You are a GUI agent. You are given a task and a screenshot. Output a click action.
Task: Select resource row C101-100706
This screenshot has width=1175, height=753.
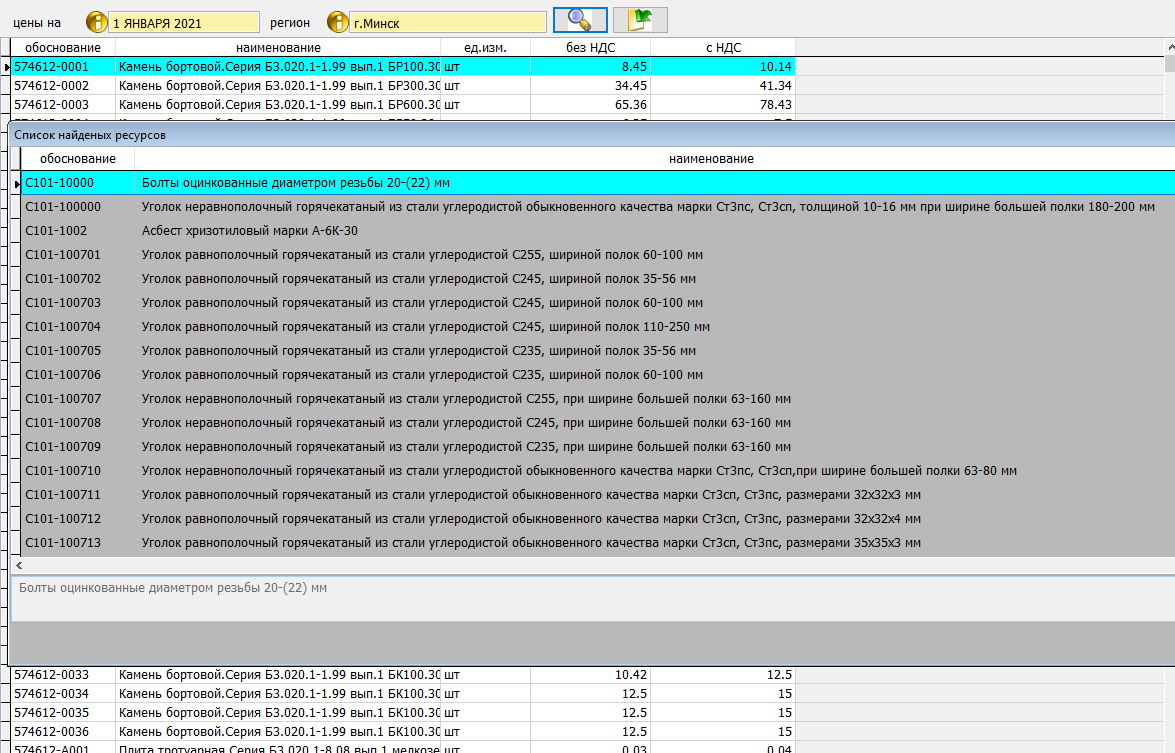point(598,375)
